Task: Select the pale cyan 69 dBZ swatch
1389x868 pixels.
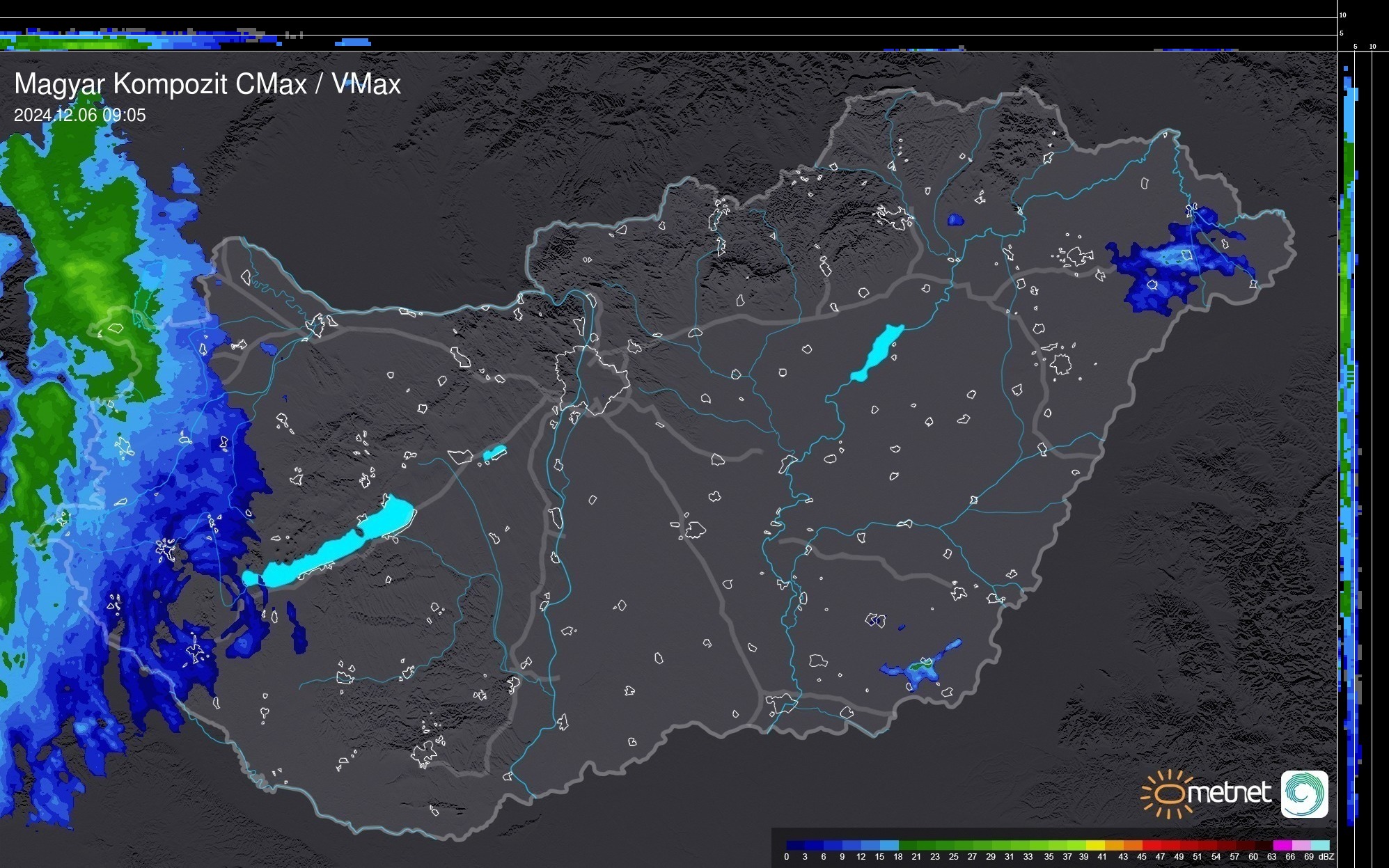Action: click(1319, 845)
